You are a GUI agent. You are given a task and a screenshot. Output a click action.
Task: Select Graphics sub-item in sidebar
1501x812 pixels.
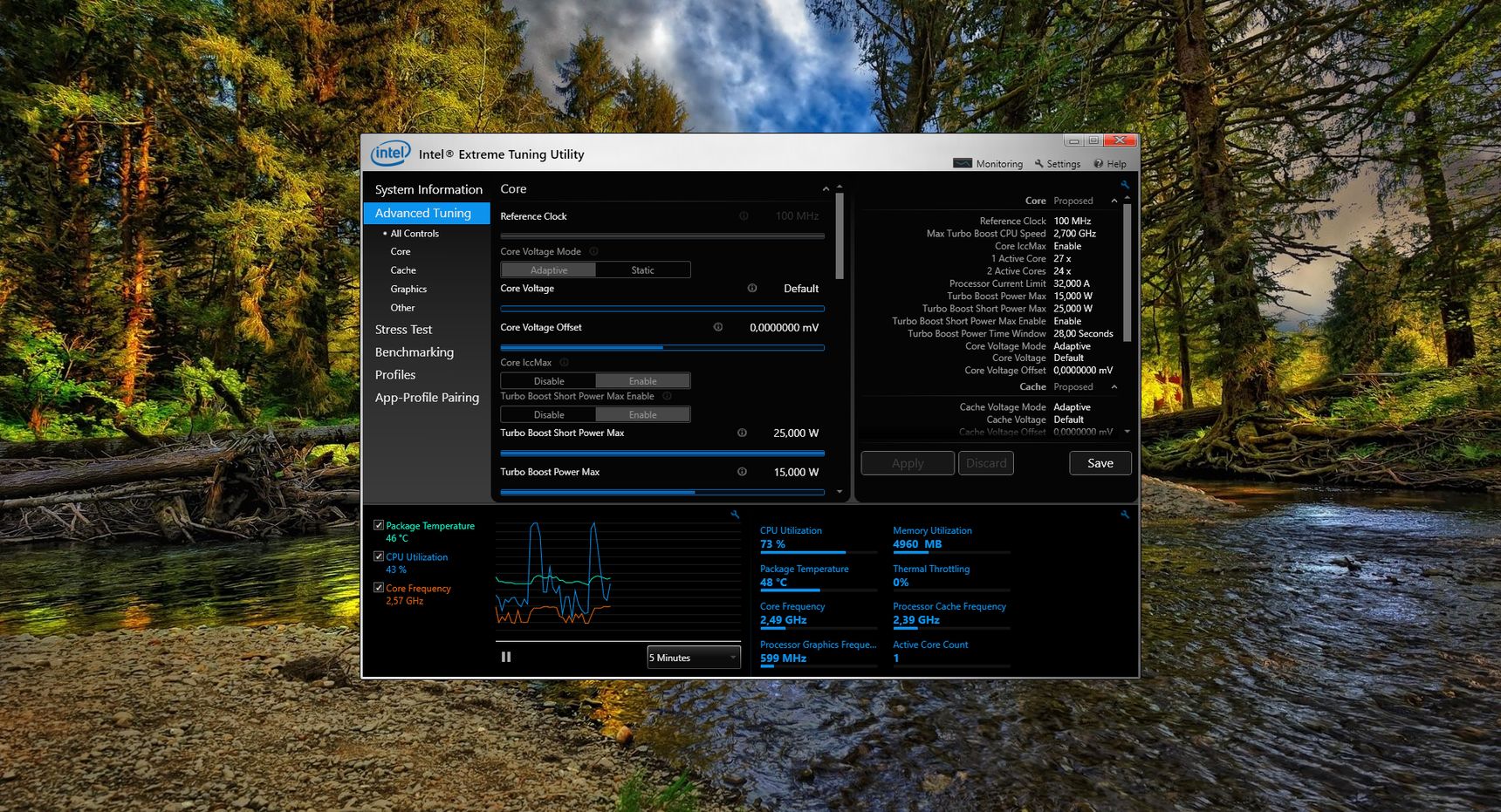click(x=408, y=290)
